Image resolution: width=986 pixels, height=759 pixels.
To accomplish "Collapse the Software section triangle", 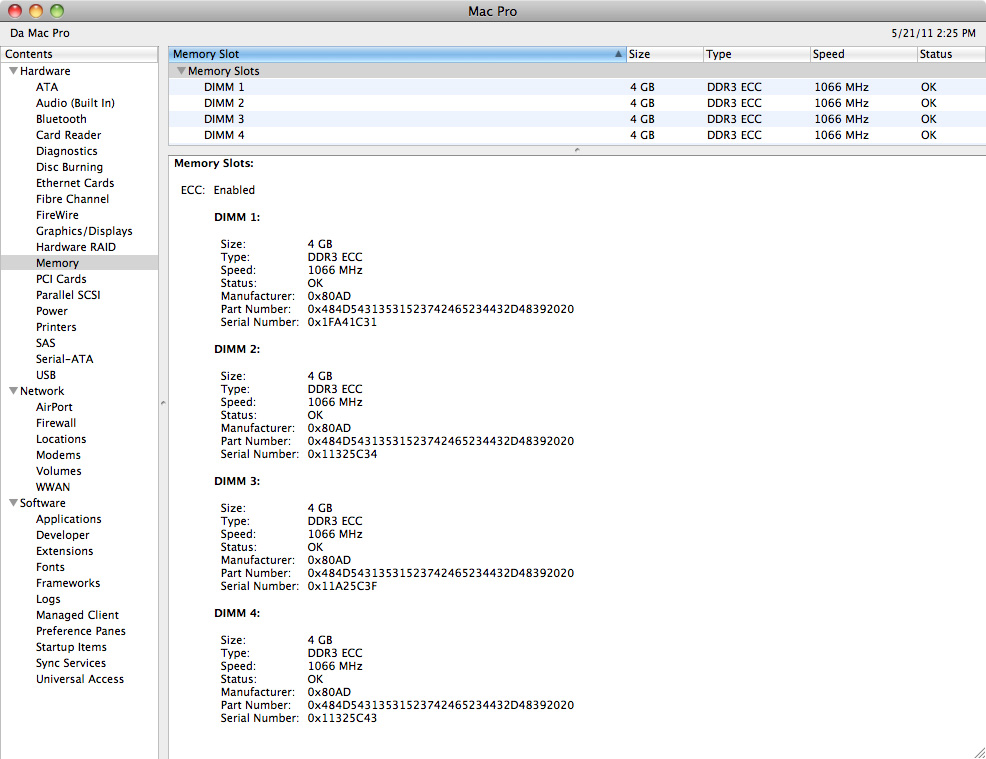I will click(13, 503).
